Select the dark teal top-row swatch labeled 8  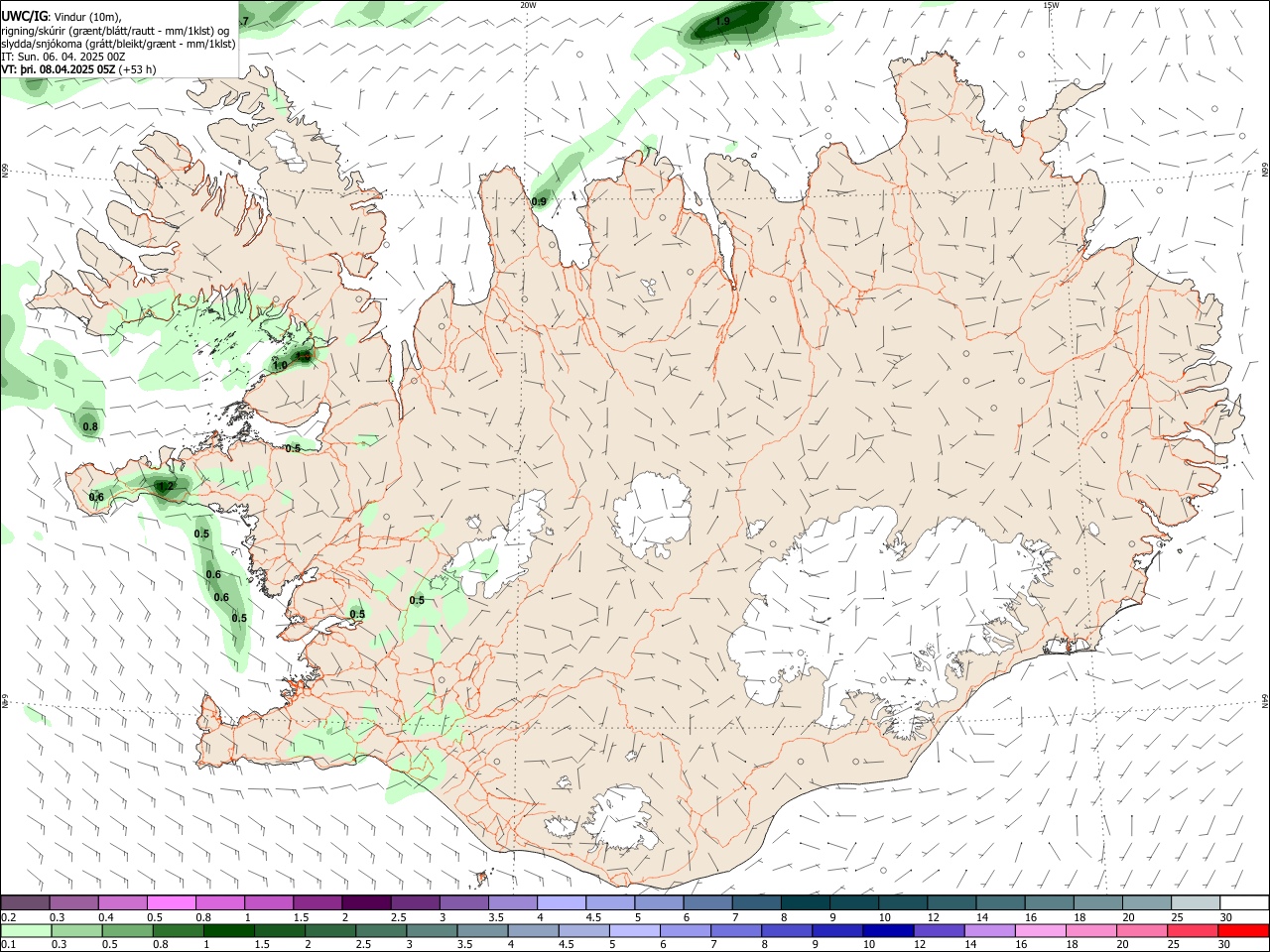pos(805,902)
